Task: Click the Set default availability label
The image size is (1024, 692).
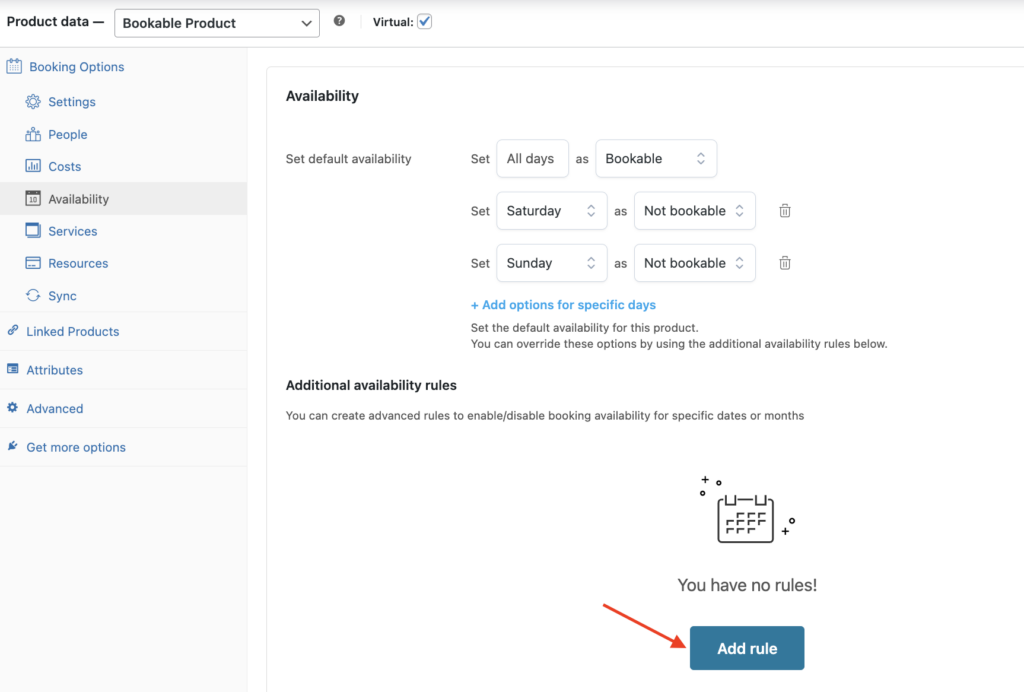Action: click(x=348, y=159)
